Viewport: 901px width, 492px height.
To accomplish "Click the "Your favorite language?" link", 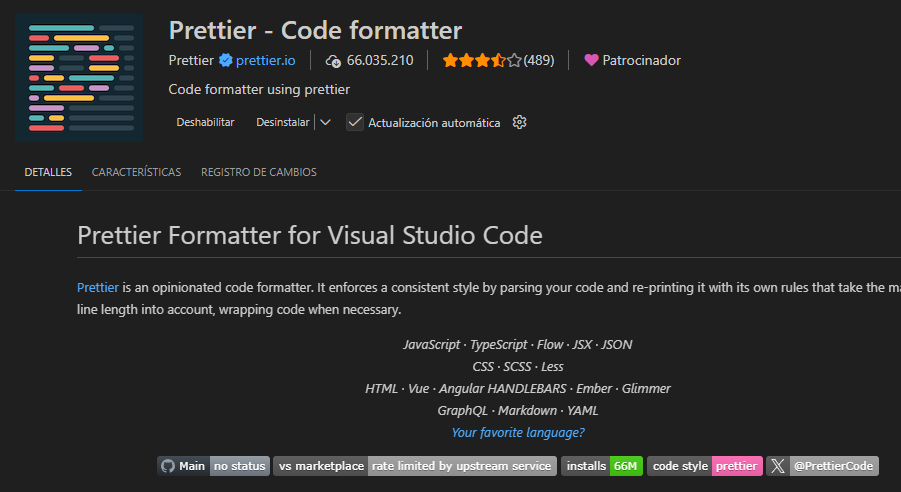I will point(517,433).
